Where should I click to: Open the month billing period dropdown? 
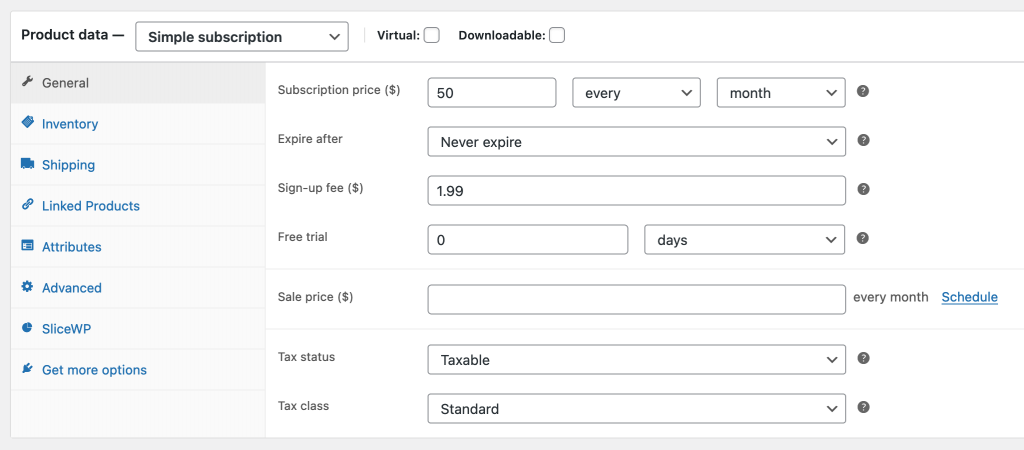click(780, 93)
